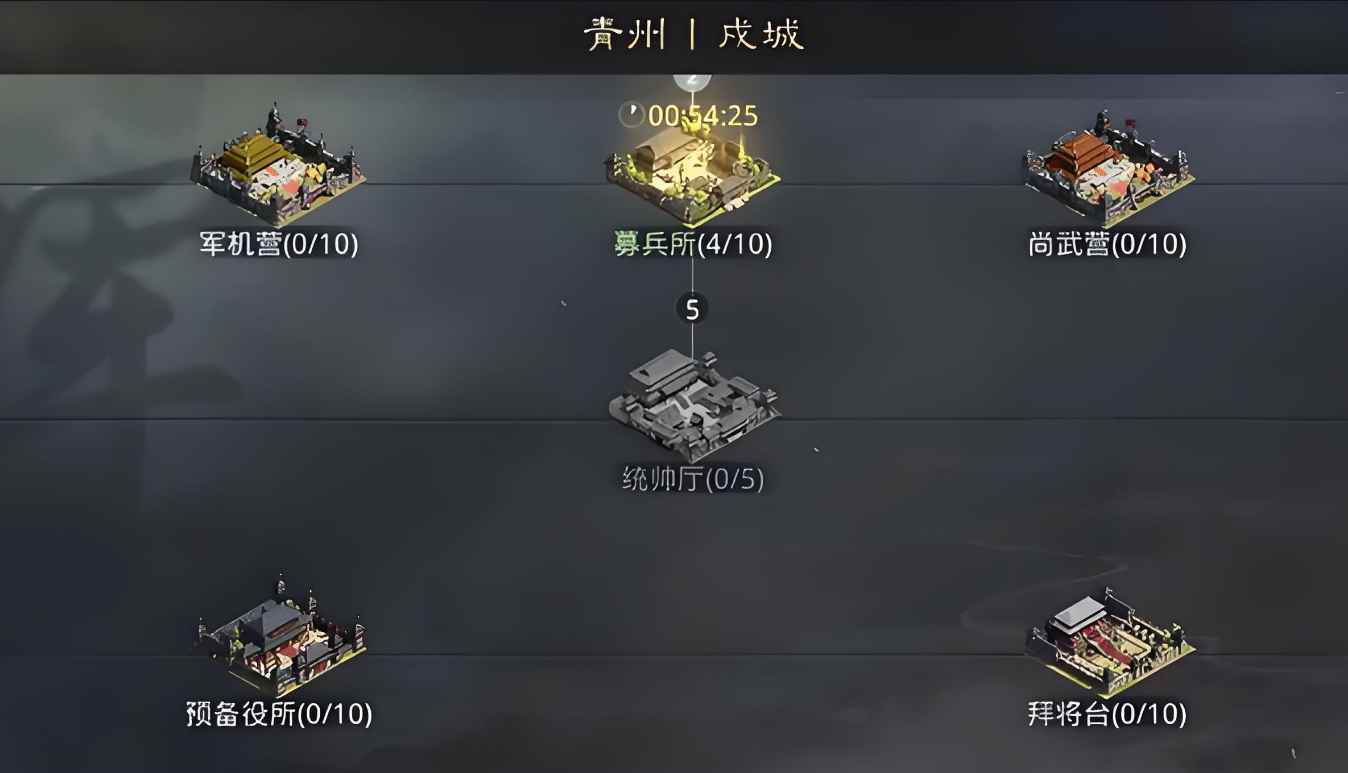
Task: Click the 统帅厅(0/5) label
Action: point(693,480)
